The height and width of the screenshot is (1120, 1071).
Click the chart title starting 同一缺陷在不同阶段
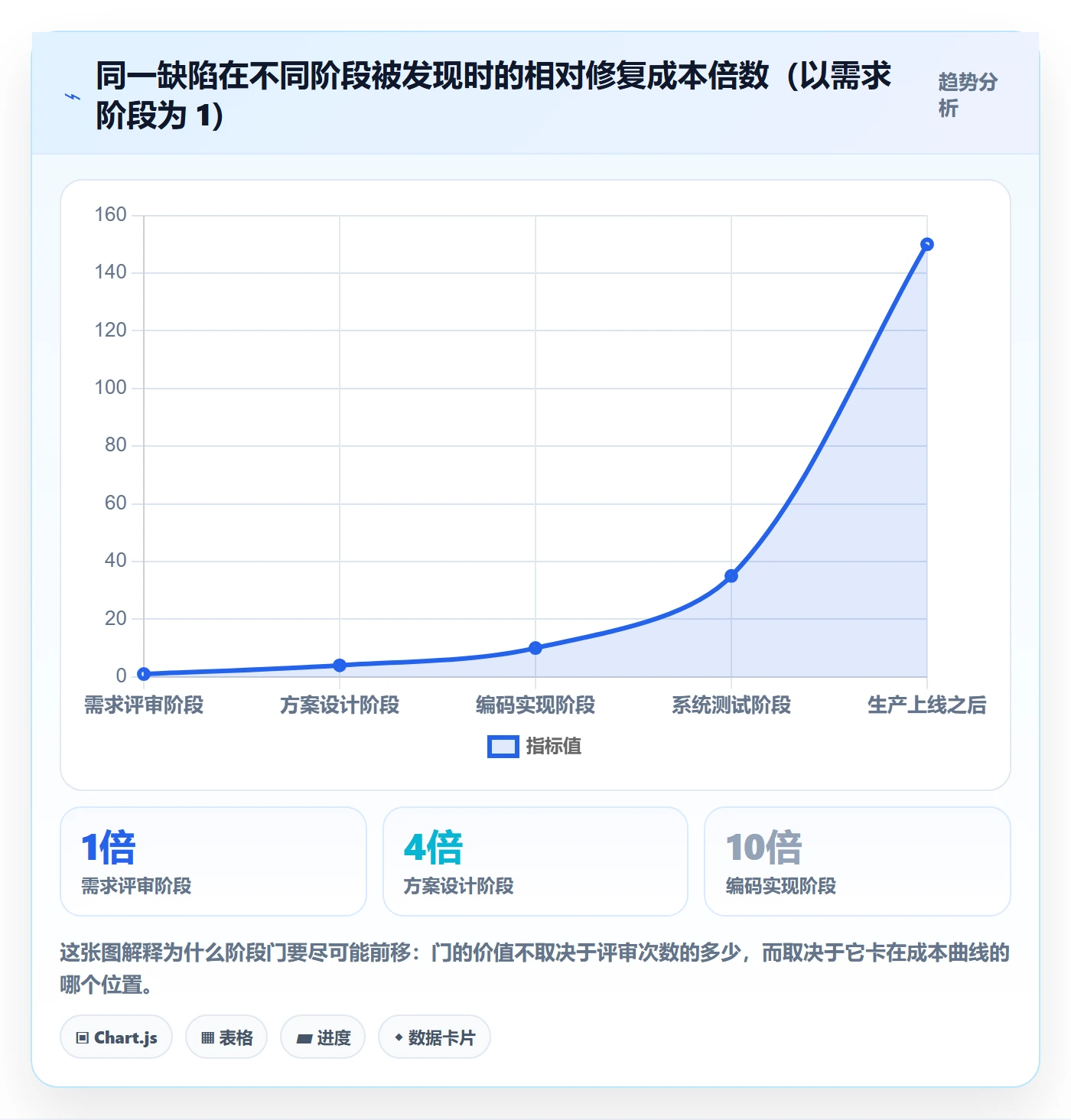click(x=493, y=96)
